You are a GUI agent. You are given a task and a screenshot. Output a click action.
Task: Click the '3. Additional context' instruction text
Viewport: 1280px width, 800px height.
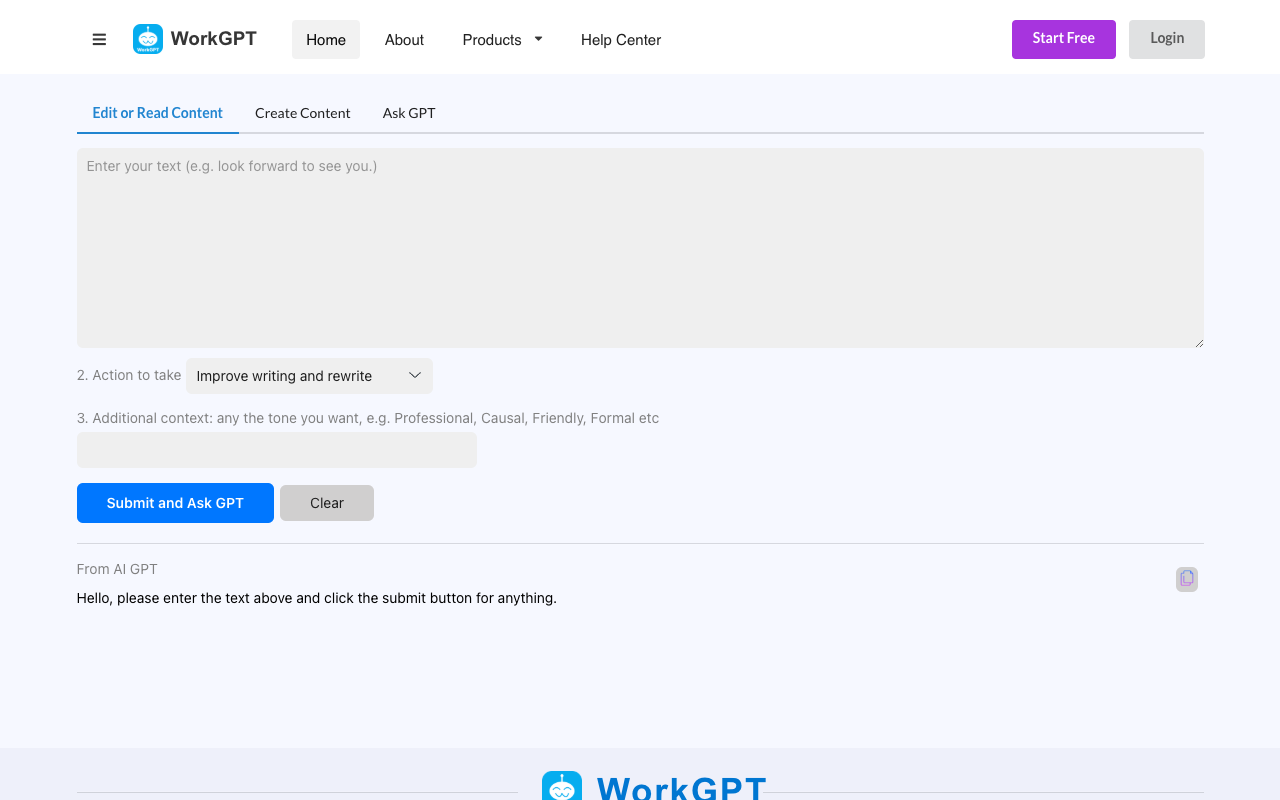pos(368,418)
